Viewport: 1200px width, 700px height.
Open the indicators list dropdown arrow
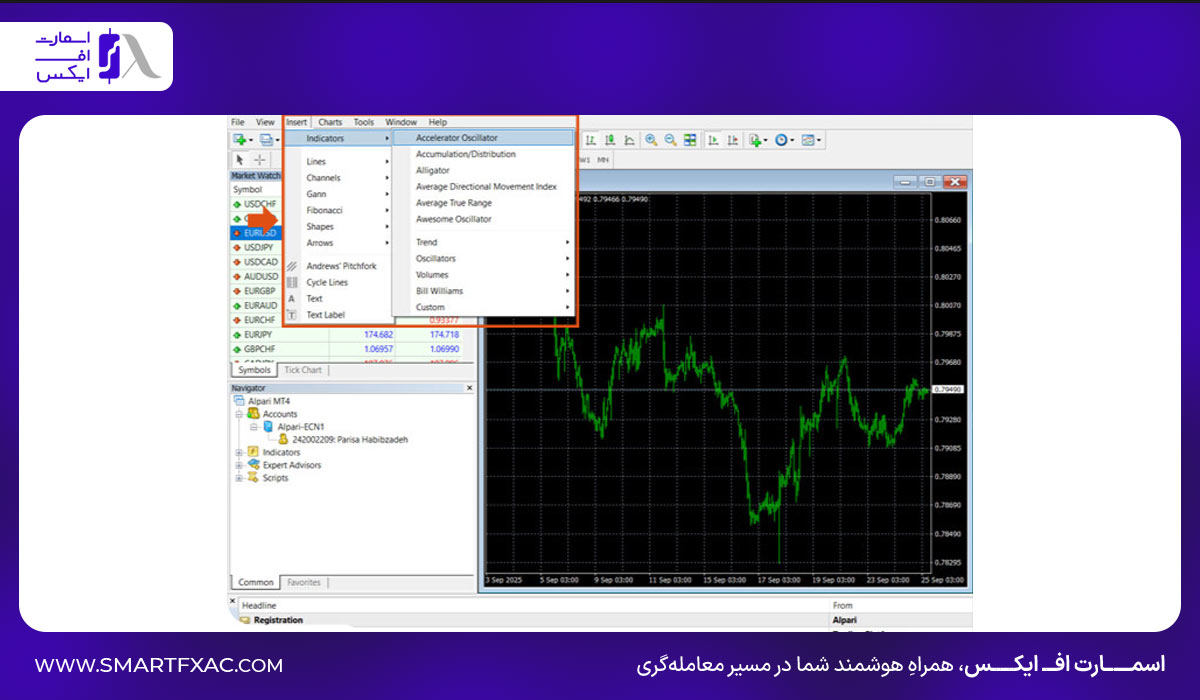767,141
